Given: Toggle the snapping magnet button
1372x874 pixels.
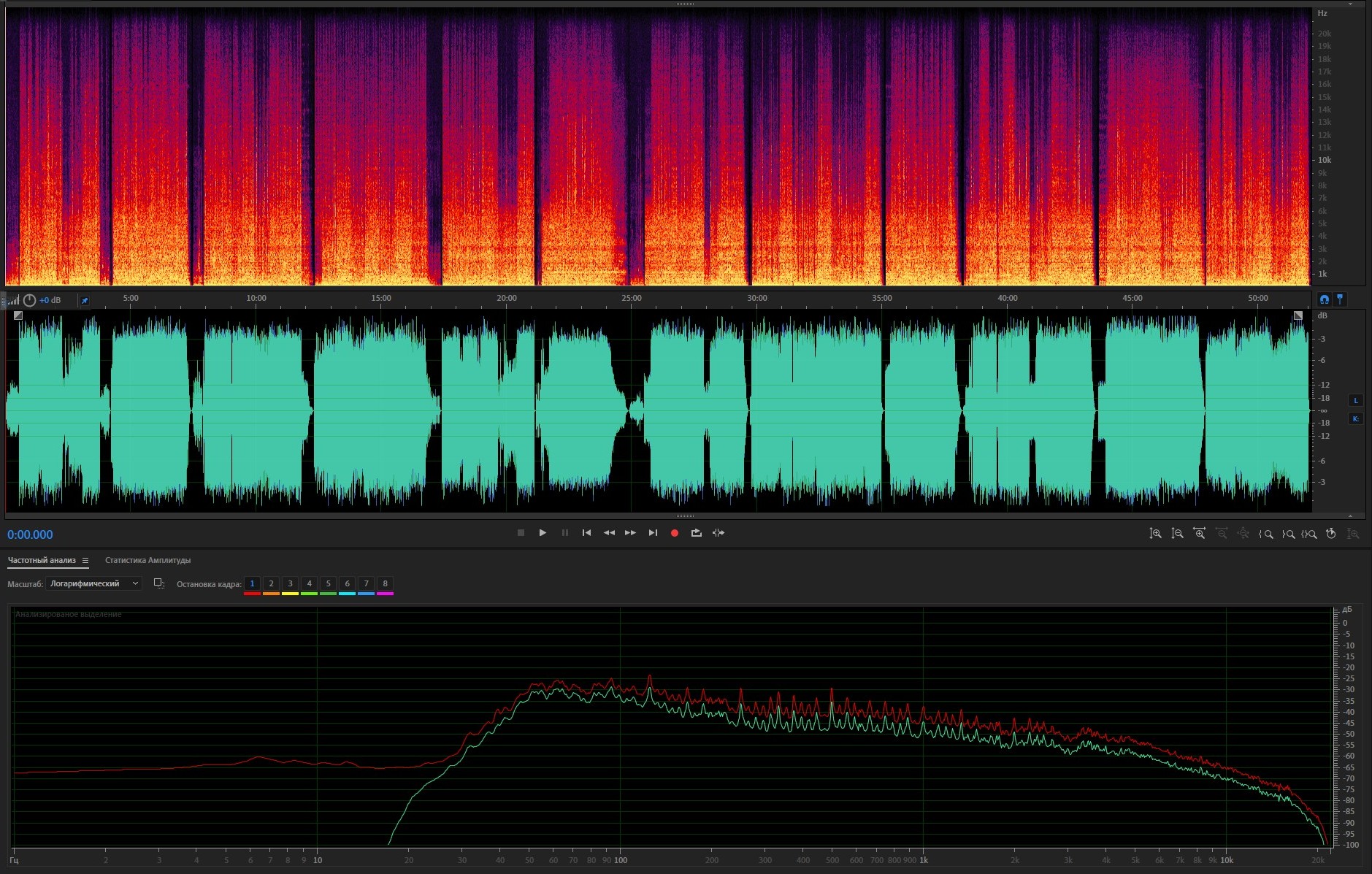Looking at the screenshot, I should click(x=1324, y=299).
